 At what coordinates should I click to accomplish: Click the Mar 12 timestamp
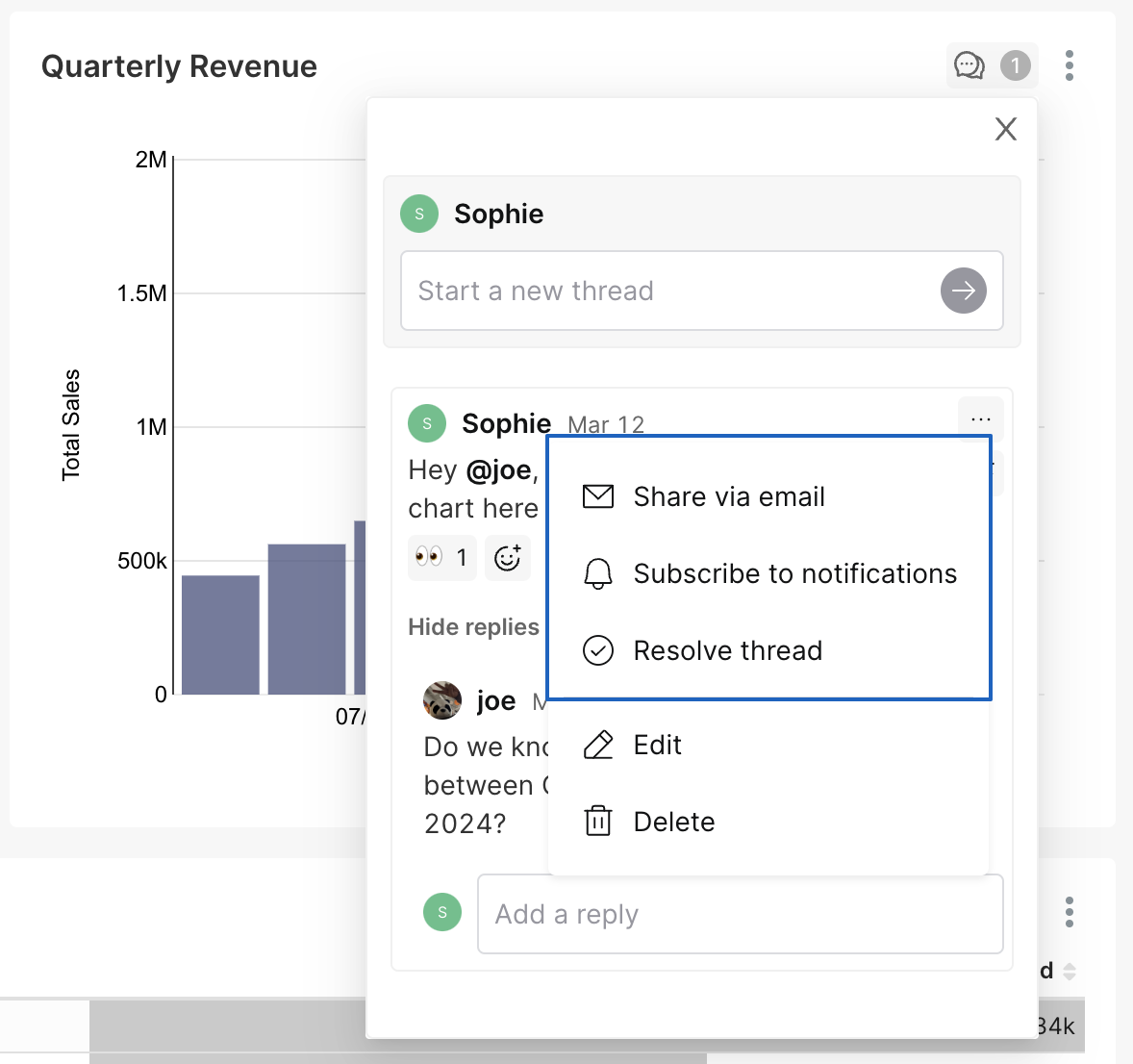(x=606, y=424)
